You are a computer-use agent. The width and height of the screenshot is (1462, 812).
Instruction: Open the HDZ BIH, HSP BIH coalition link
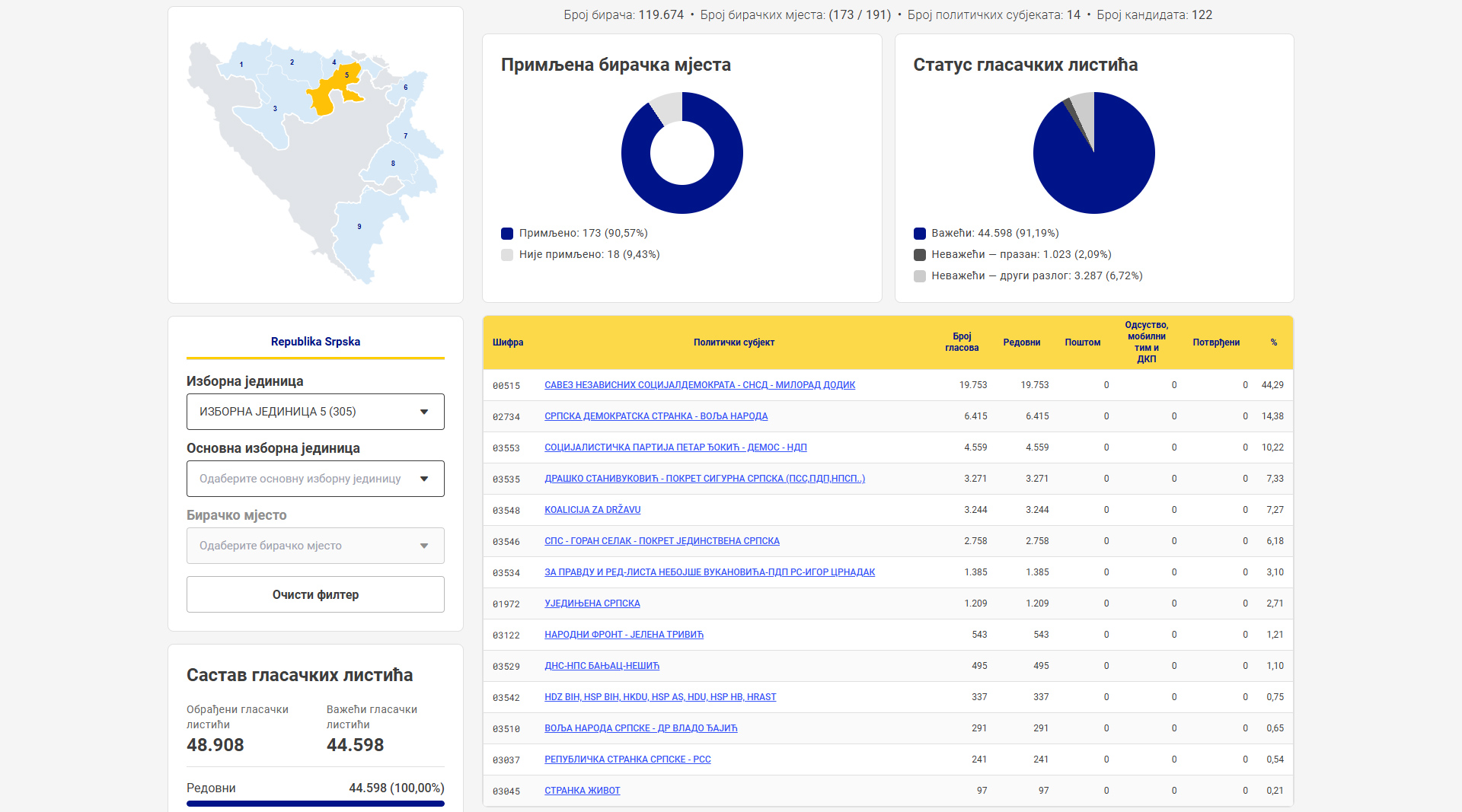(660, 697)
